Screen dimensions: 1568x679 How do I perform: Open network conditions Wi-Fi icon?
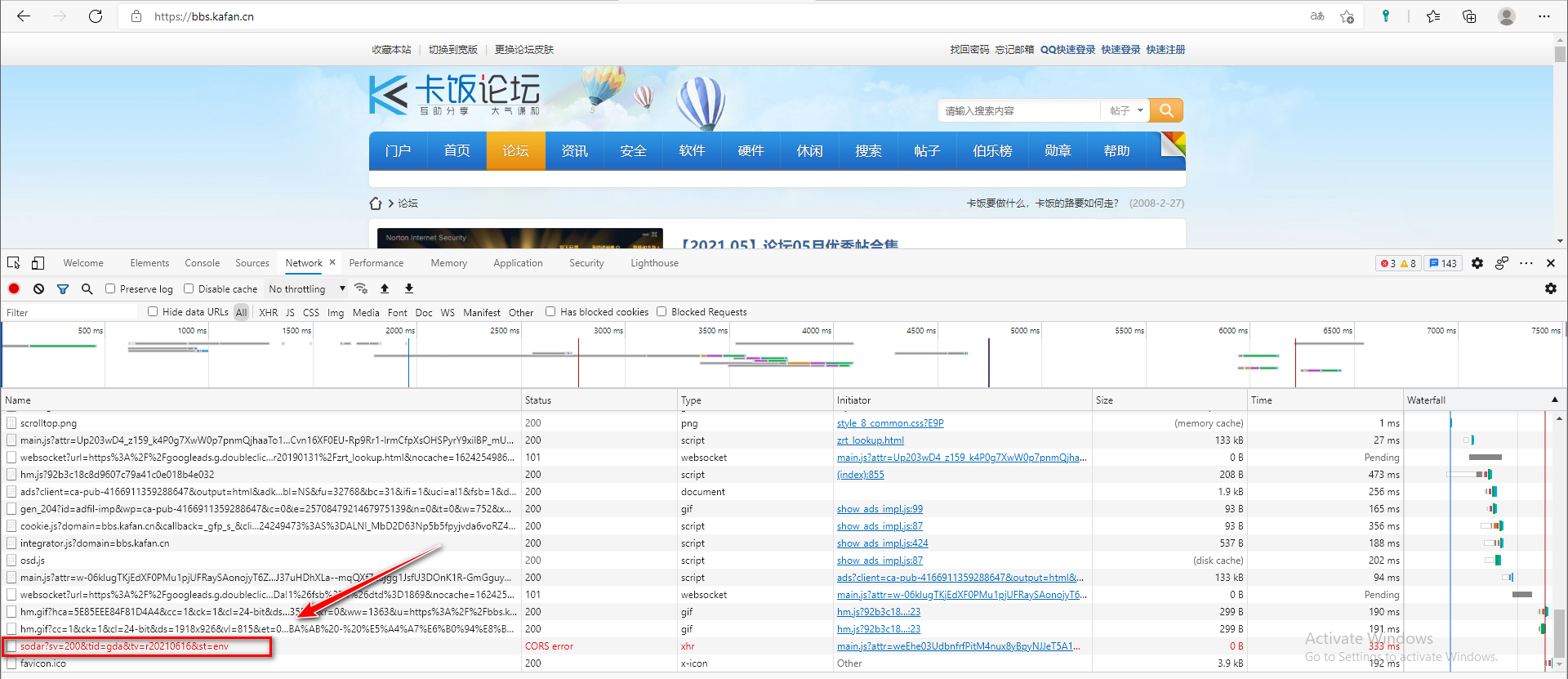point(361,288)
